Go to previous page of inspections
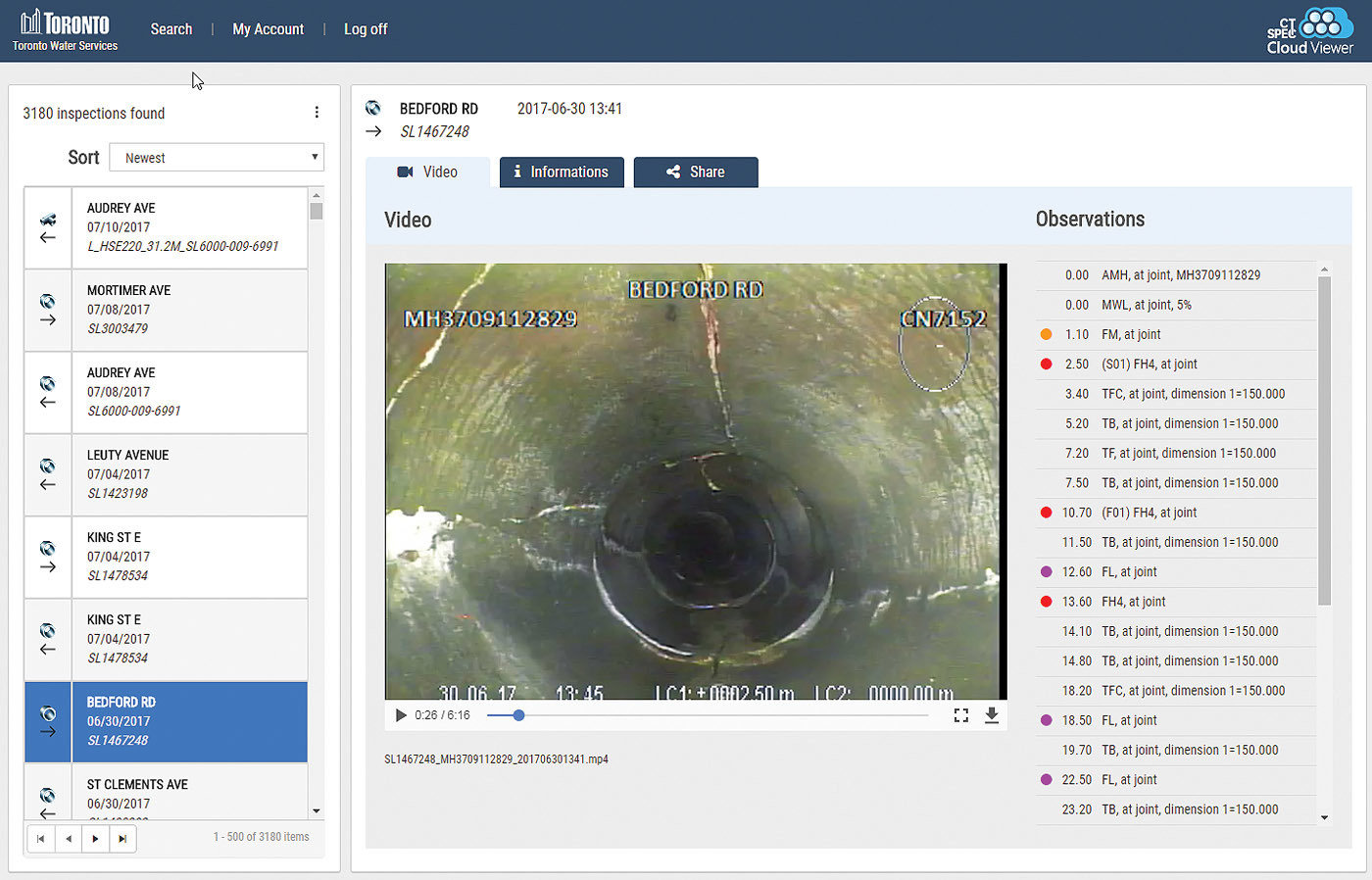The image size is (1372, 880). coord(68,839)
